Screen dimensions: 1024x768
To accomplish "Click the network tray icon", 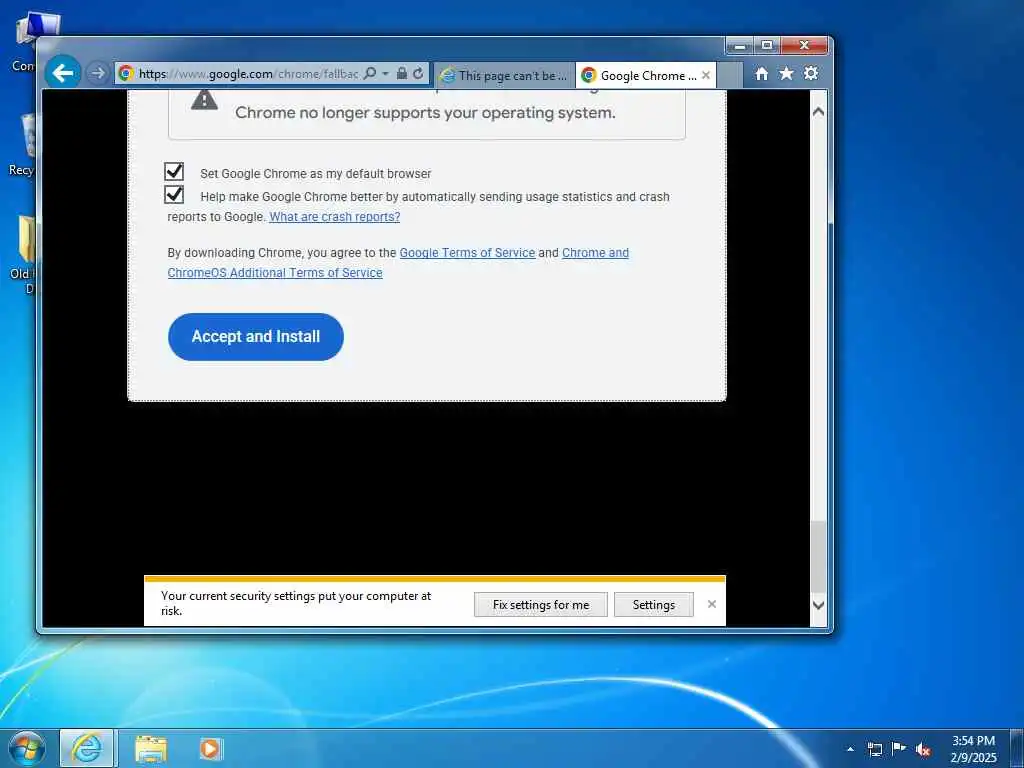I will click(x=874, y=749).
